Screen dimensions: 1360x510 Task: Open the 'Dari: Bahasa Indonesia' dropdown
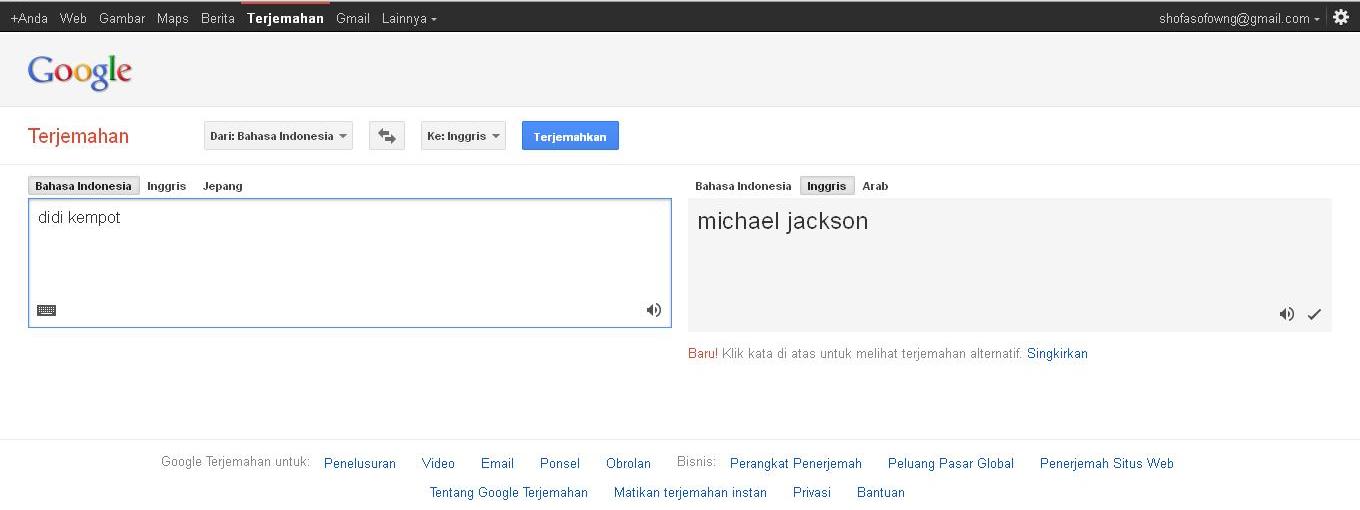coord(279,136)
